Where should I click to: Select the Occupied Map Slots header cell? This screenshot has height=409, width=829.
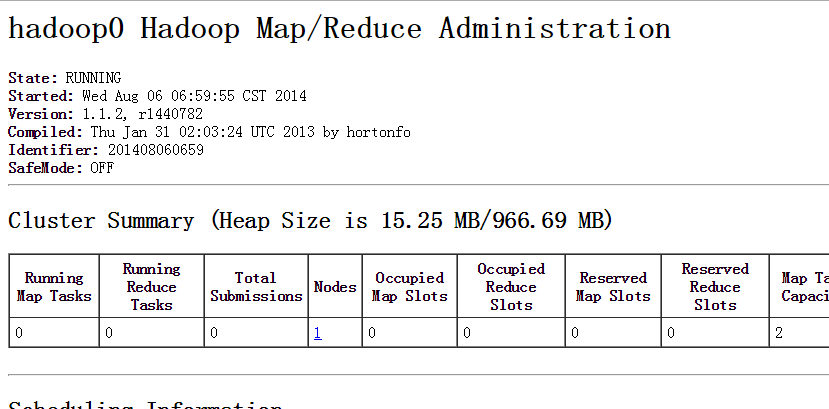[409, 287]
